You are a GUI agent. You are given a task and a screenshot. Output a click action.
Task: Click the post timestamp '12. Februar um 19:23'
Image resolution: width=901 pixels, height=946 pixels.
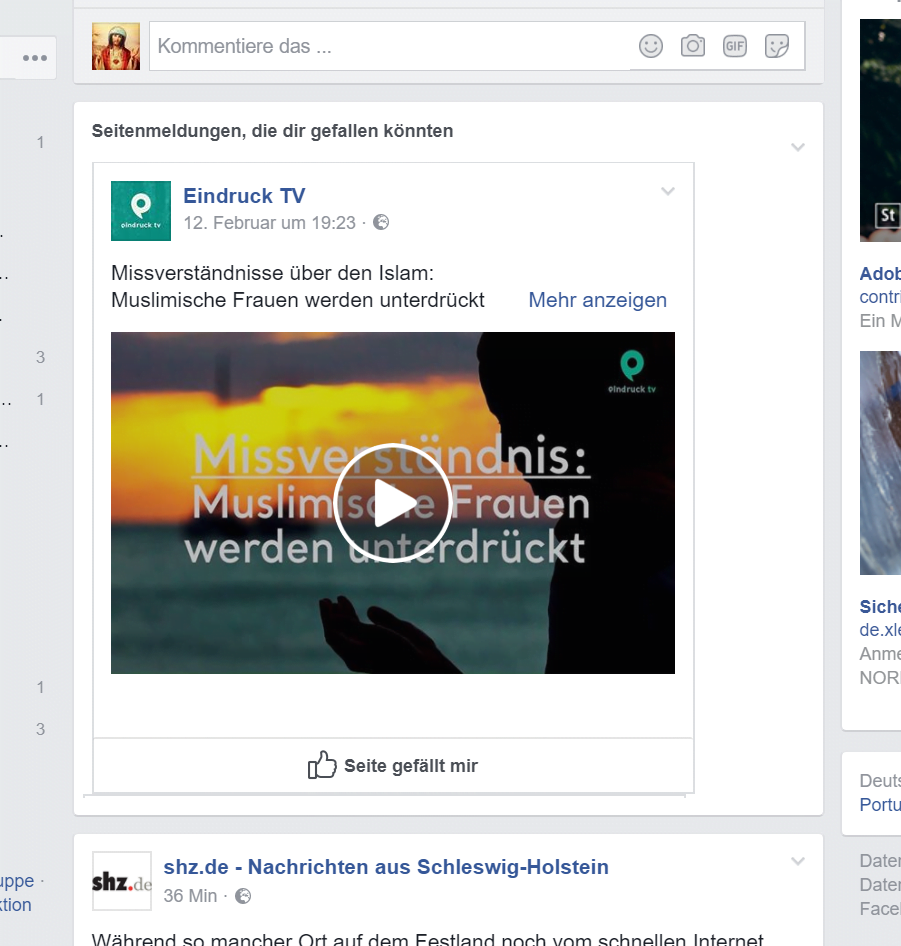(x=270, y=223)
